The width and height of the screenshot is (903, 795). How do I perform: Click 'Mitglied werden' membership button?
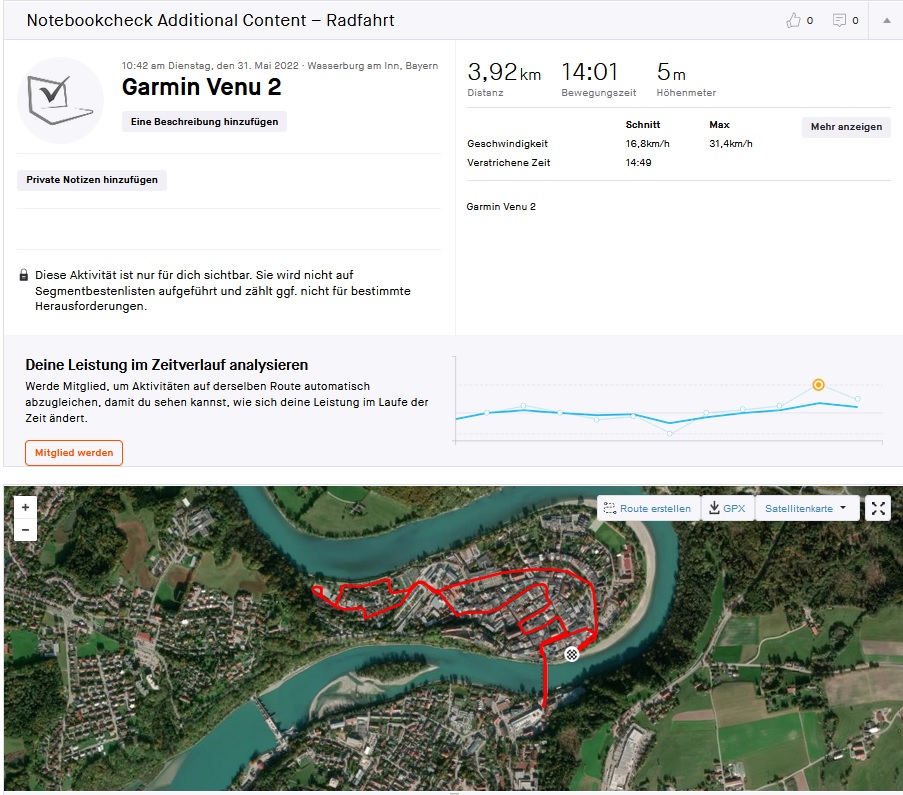point(74,453)
